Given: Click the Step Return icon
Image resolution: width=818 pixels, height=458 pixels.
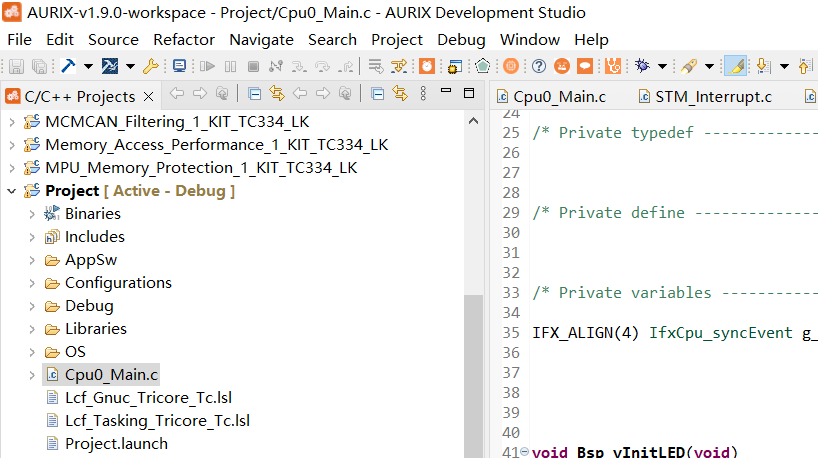Looking at the screenshot, I should (x=345, y=66).
